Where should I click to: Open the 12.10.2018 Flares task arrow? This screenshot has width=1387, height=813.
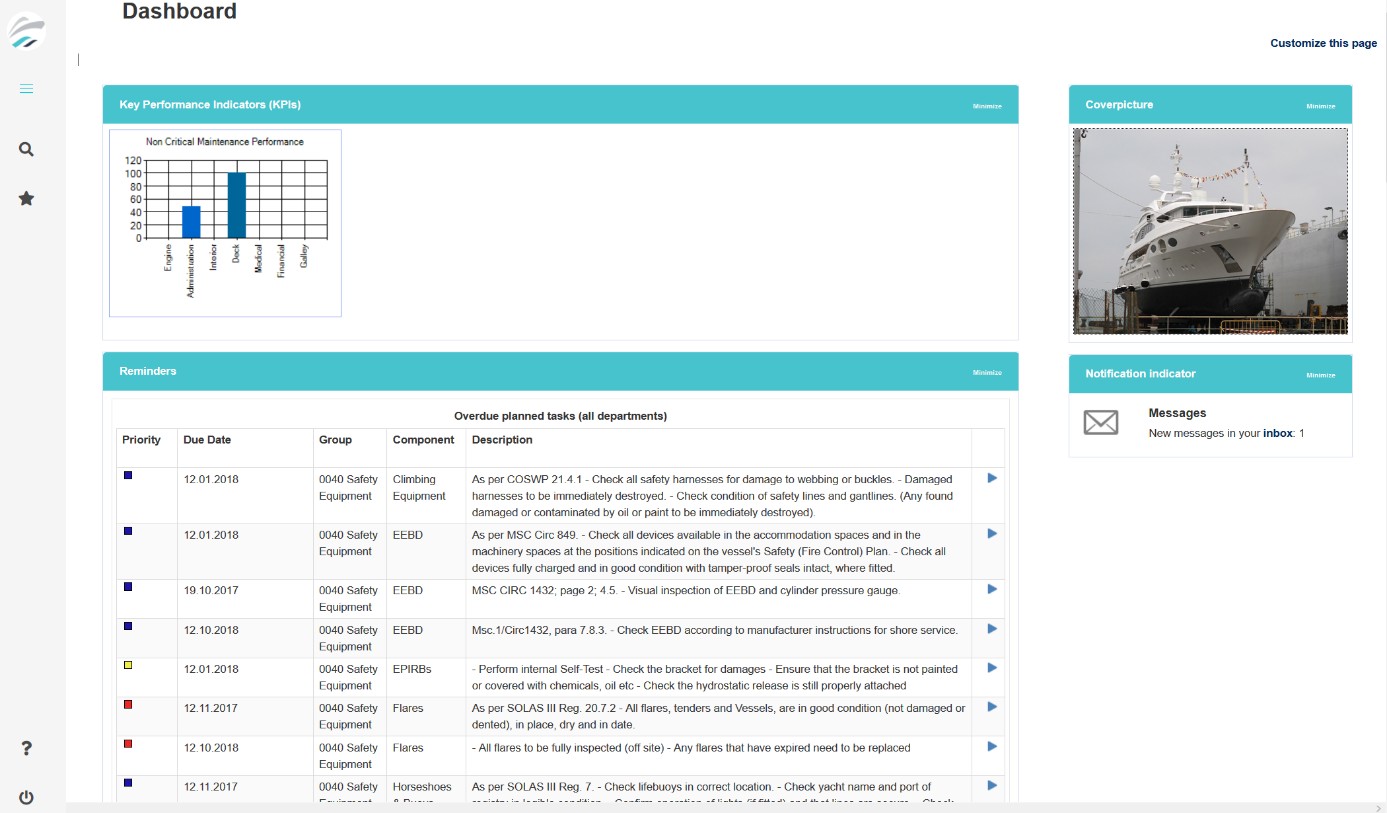click(x=992, y=746)
